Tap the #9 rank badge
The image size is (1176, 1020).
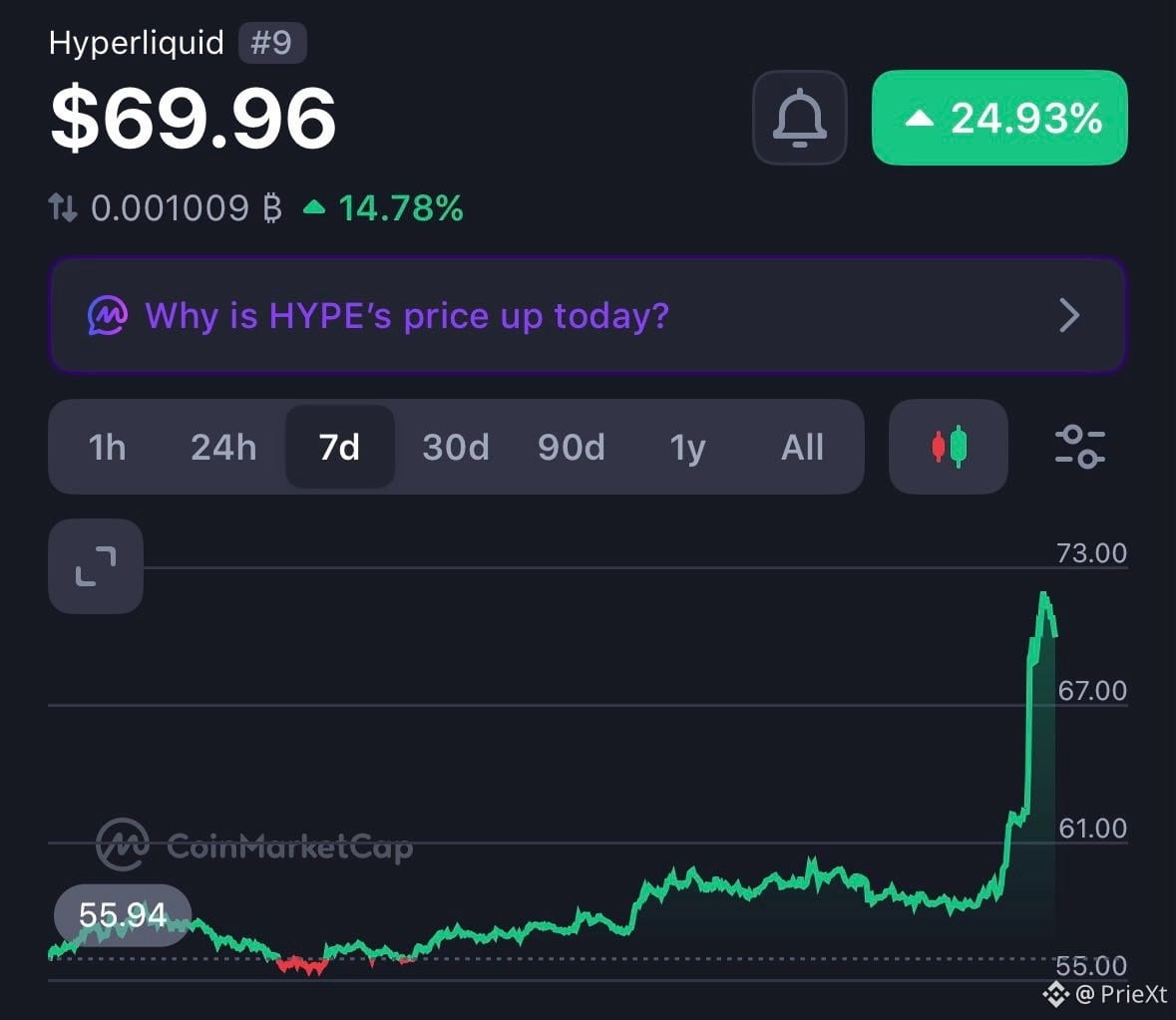[272, 43]
